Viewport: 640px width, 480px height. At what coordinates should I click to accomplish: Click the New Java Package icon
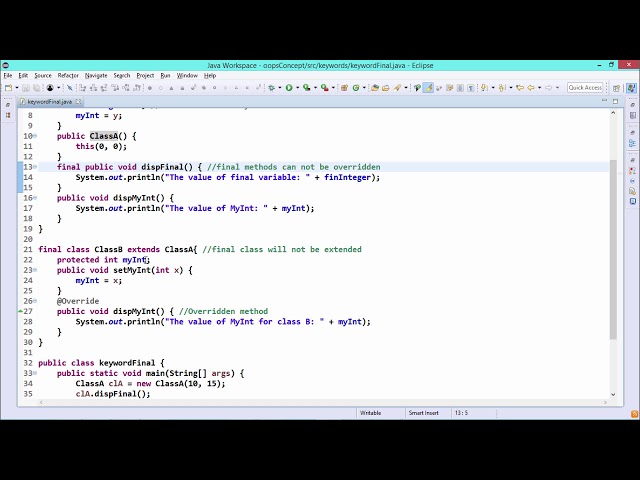click(x=344, y=88)
